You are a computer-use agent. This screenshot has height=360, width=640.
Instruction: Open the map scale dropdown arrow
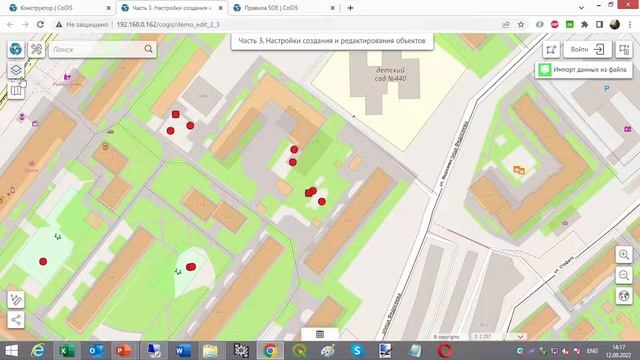click(x=520, y=337)
